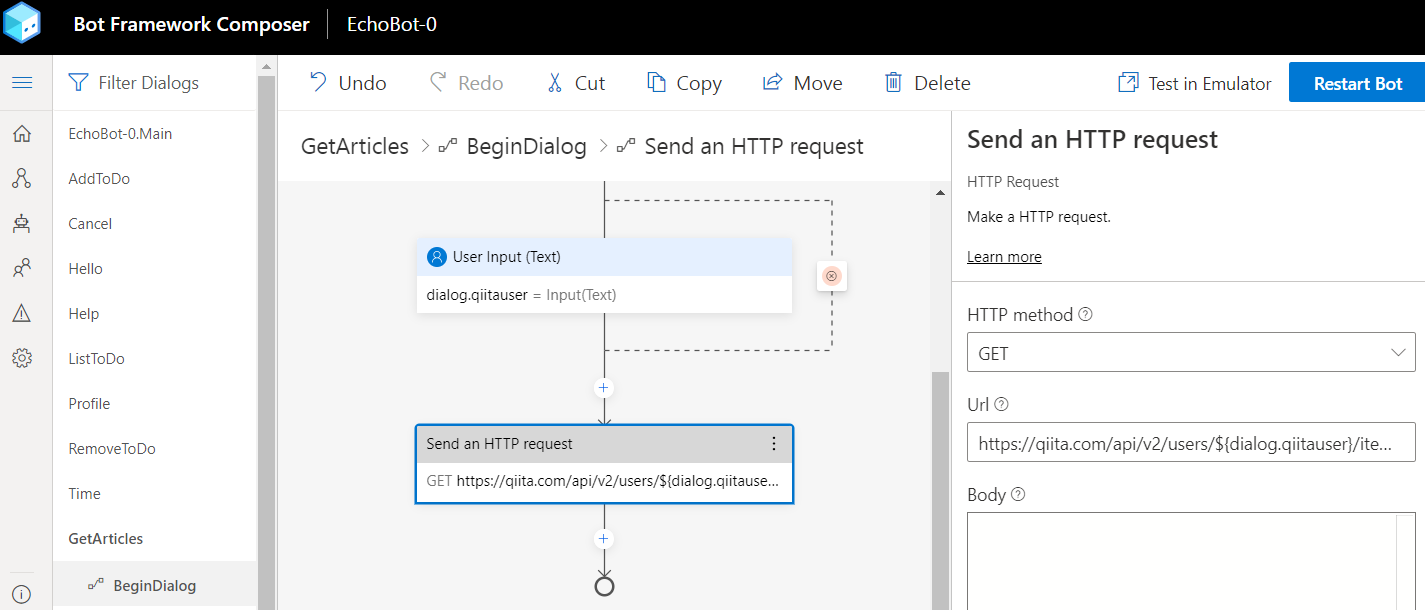The width and height of the screenshot is (1425, 610).
Task: Click the info icon at sidebar bottom
Action: [22, 594]
